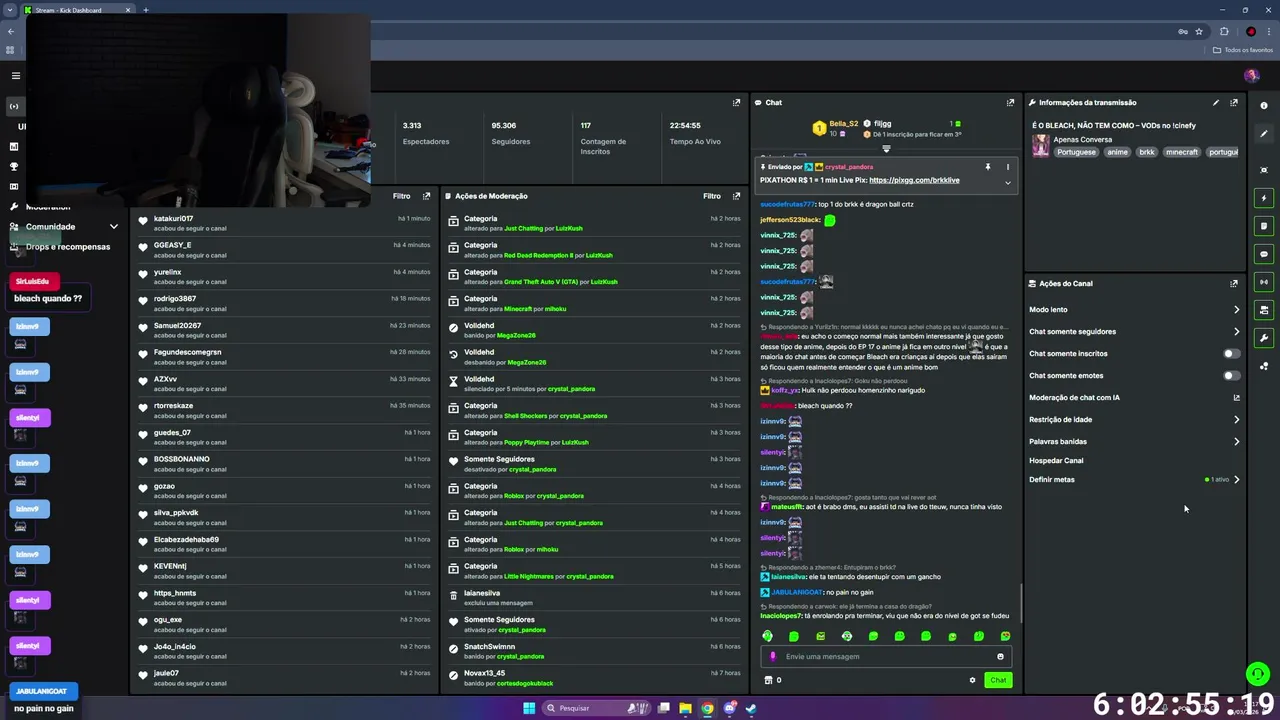Open Chrome from the taskbar
Image resolution: width=1280 pixels, height=720 pixels.
click(707, 708)
